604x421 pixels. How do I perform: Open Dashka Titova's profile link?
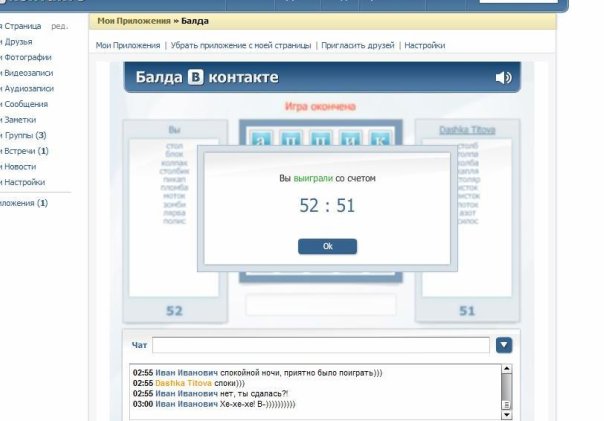pos(467,130)
